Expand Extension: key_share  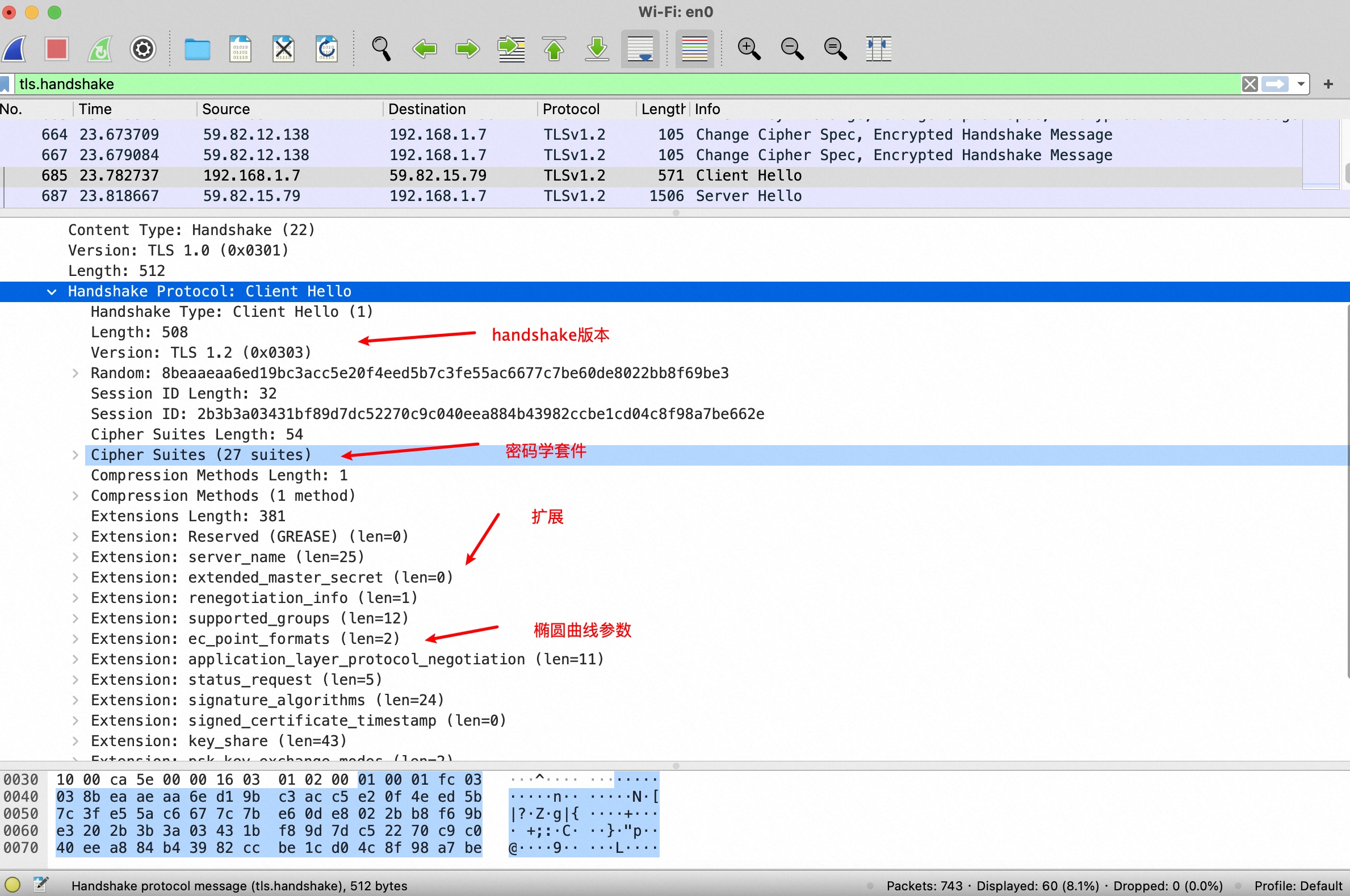(x=75, y=742)
